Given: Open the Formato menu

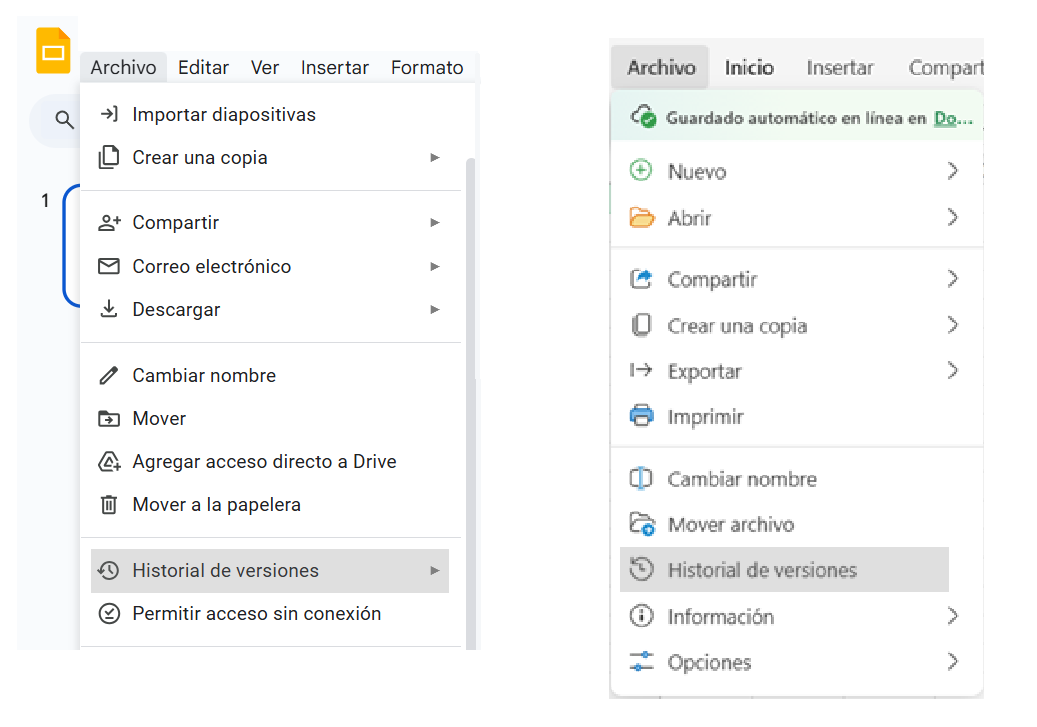Looking at the screenshot, I should point(427,68).
